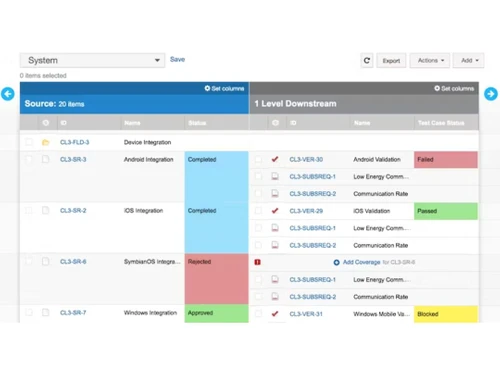Click item icon for CL3-SUBSREQ-2 under Add Coverage
Screen dimensions: 500x375
pos(275,296)
